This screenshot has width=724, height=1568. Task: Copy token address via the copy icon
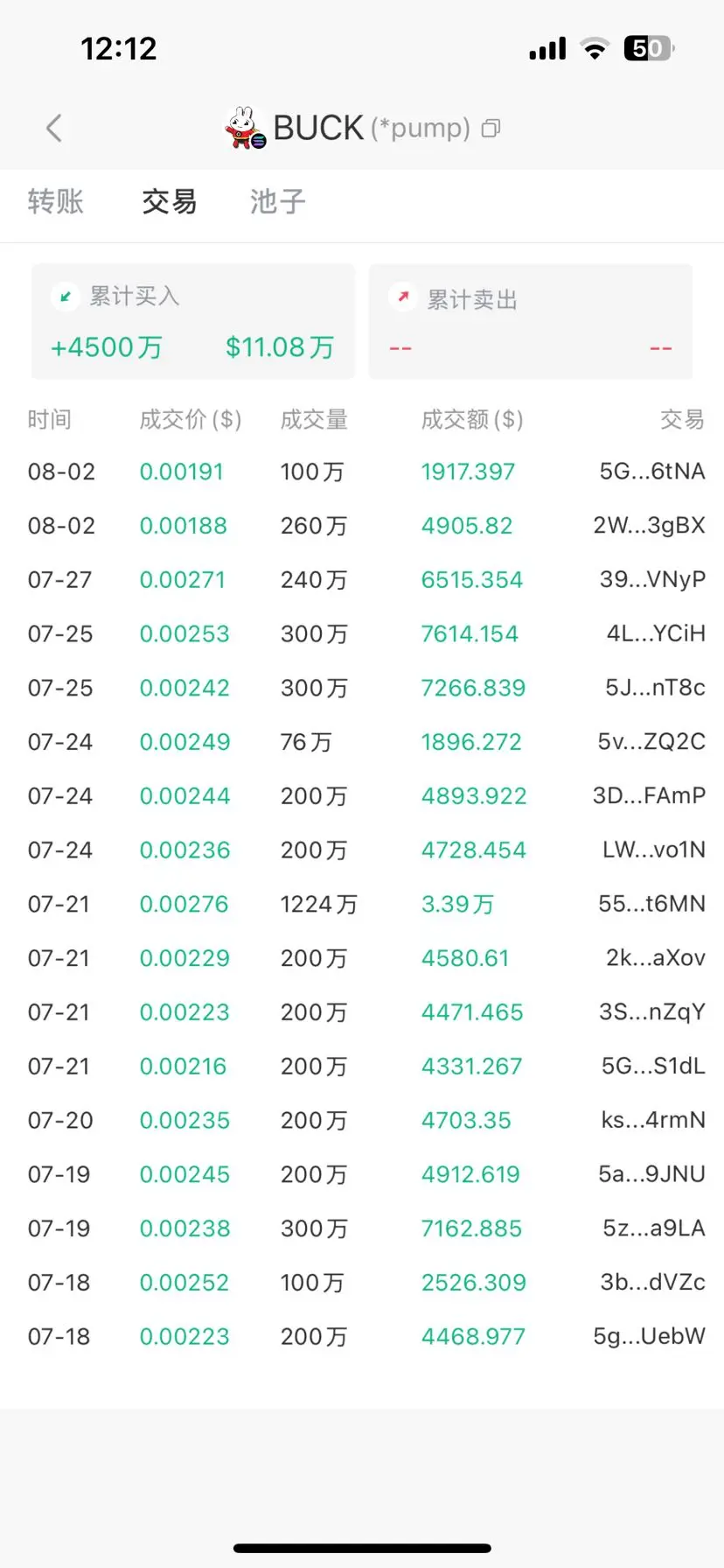pyautogui.click(x=491, y=129)
